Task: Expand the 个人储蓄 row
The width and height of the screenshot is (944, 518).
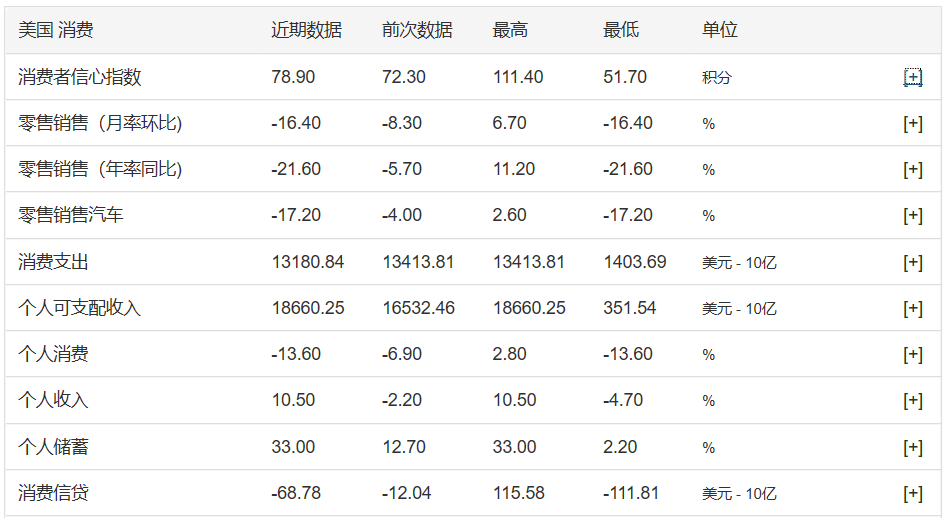Action: coord(912,447)
